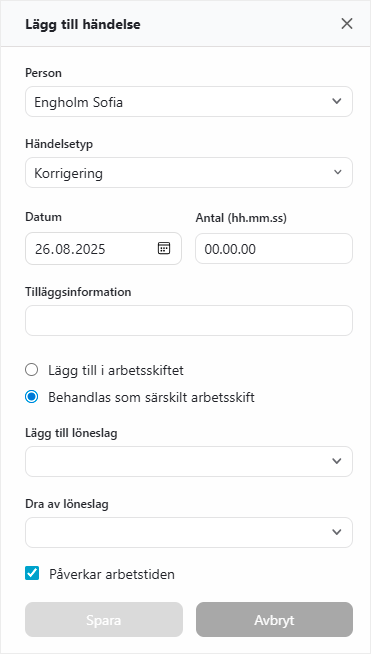Open the Person dropdown showing Engholm Sofia
The width and height of the screenshot is (371, 654).
coord(189,101)
